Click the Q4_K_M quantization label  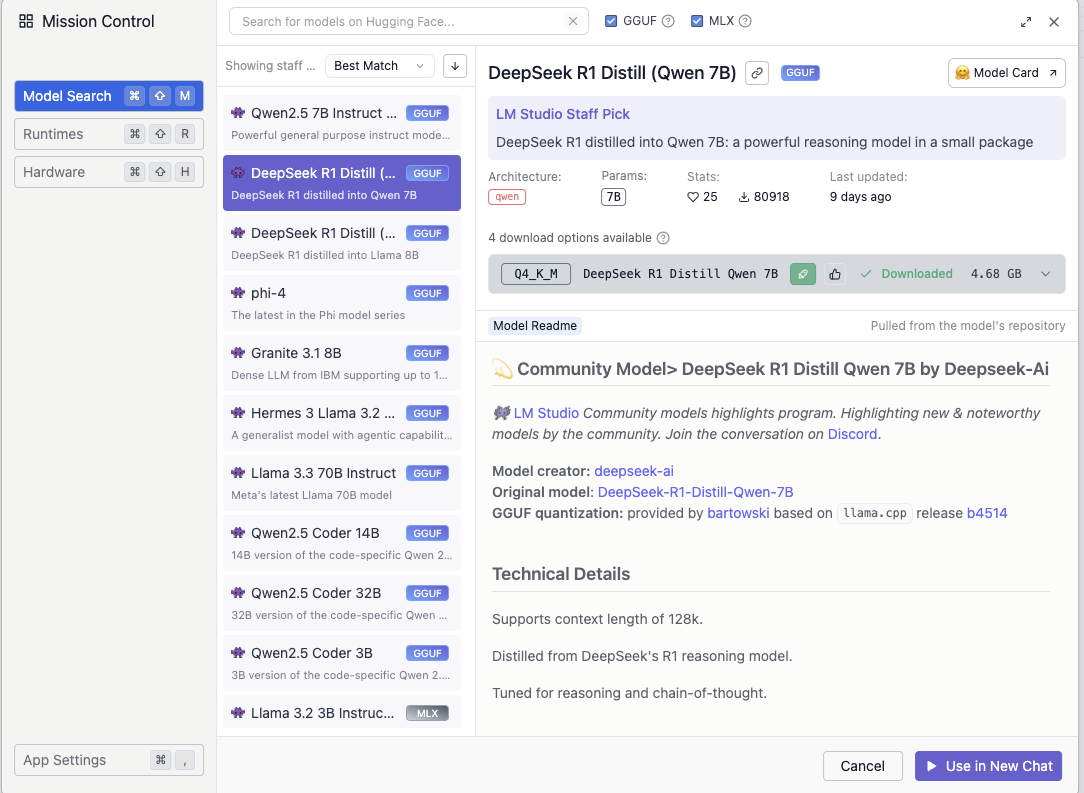(x=536, y=274)
